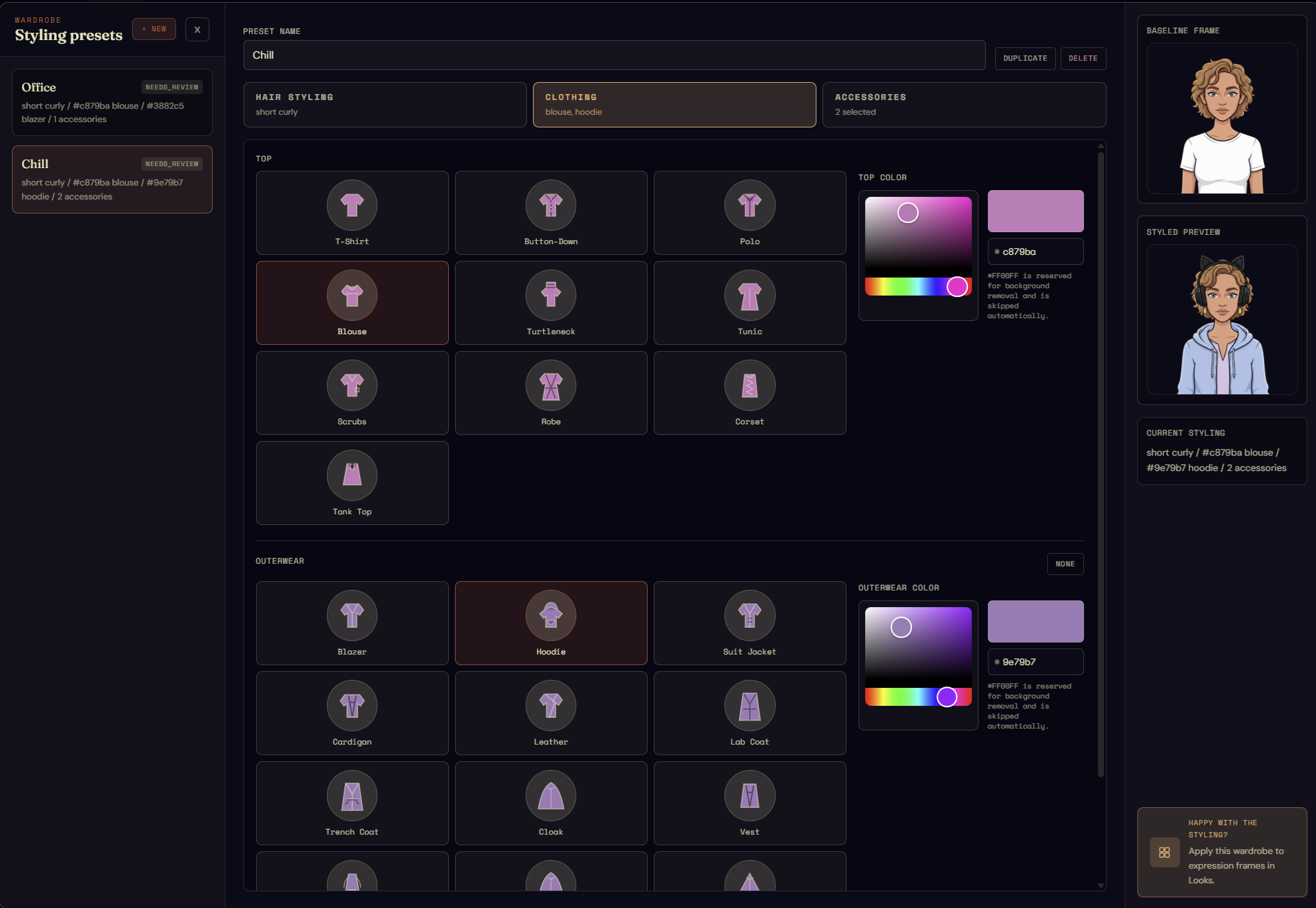Click the clothing panel vertical scrollbar
The image size is (1316, 908).
tap(1101, 464)
